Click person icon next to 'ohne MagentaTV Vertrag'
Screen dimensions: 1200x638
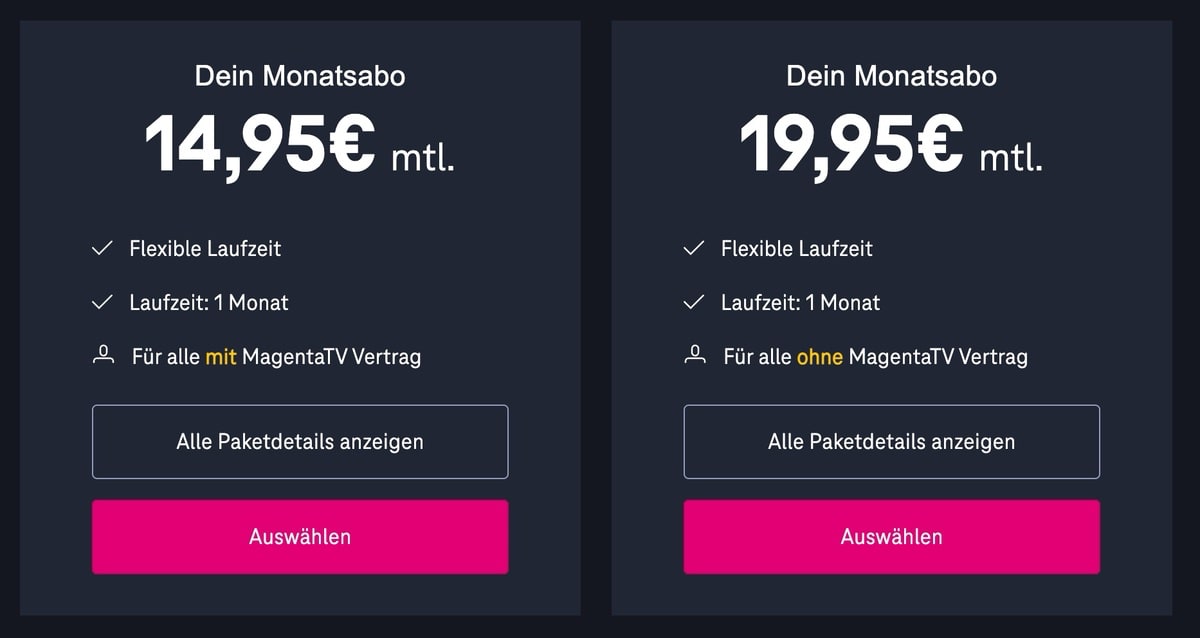694,356
